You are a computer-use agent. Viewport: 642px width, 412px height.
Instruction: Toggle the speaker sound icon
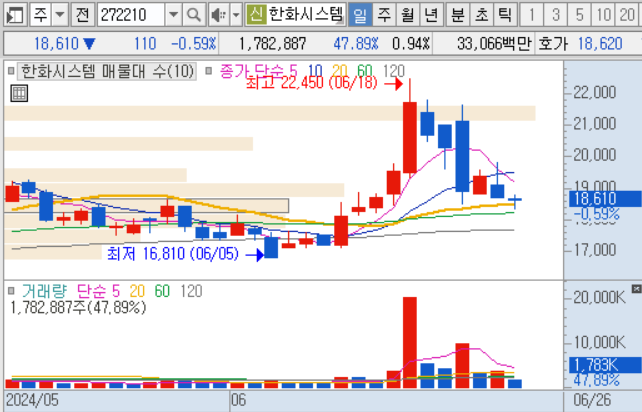click(219, 15)
